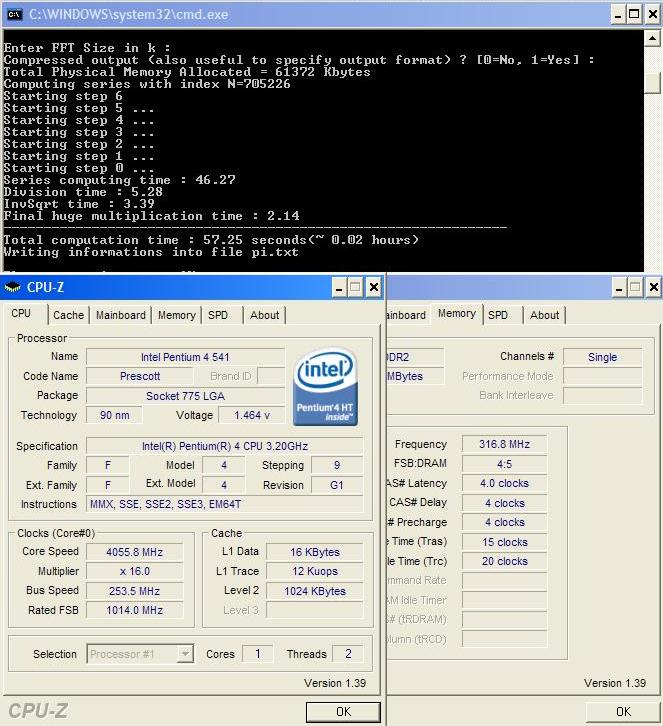Maximize the cmd.exe window
Image resolution: width=663 pixels, height=726 pixels.
coord(635,15)
